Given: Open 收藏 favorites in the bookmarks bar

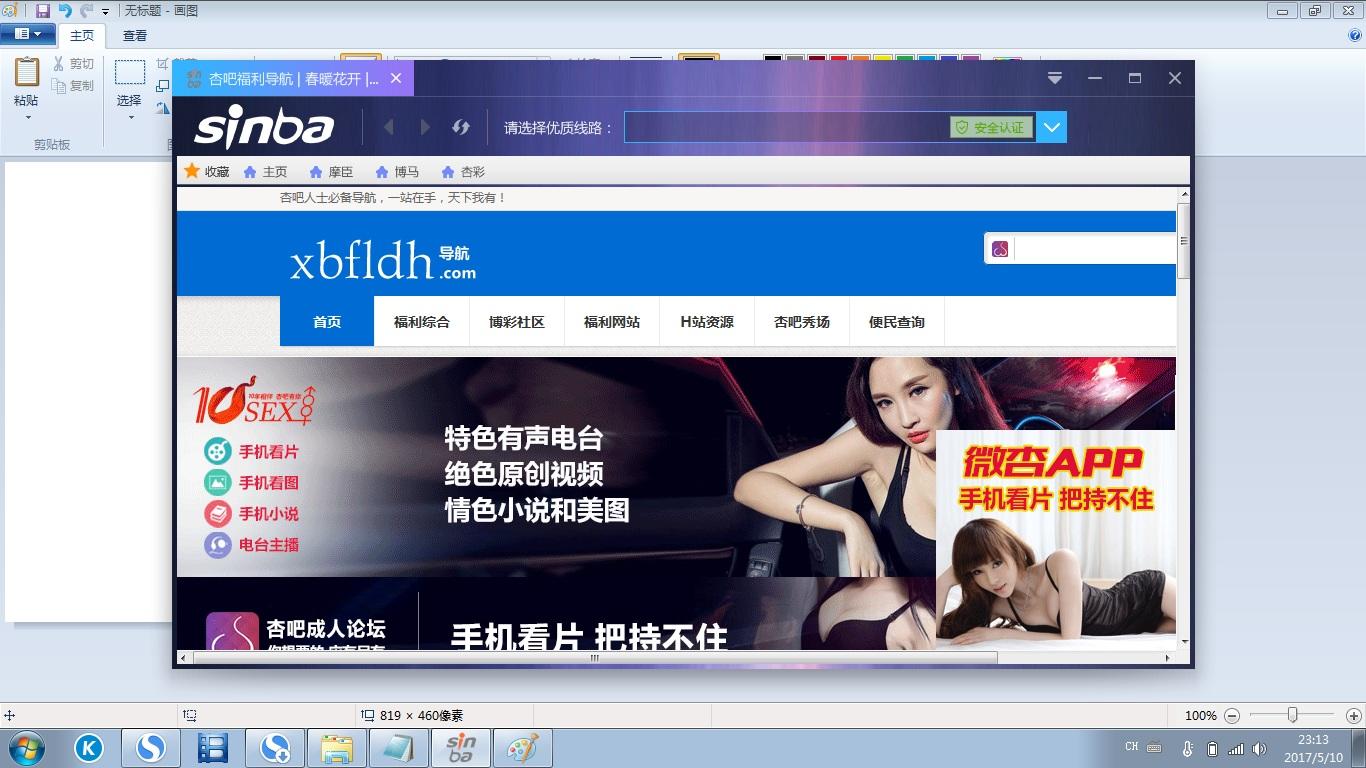Looking at the screenshot, I should pyautogui.click(x=207, y=171).
